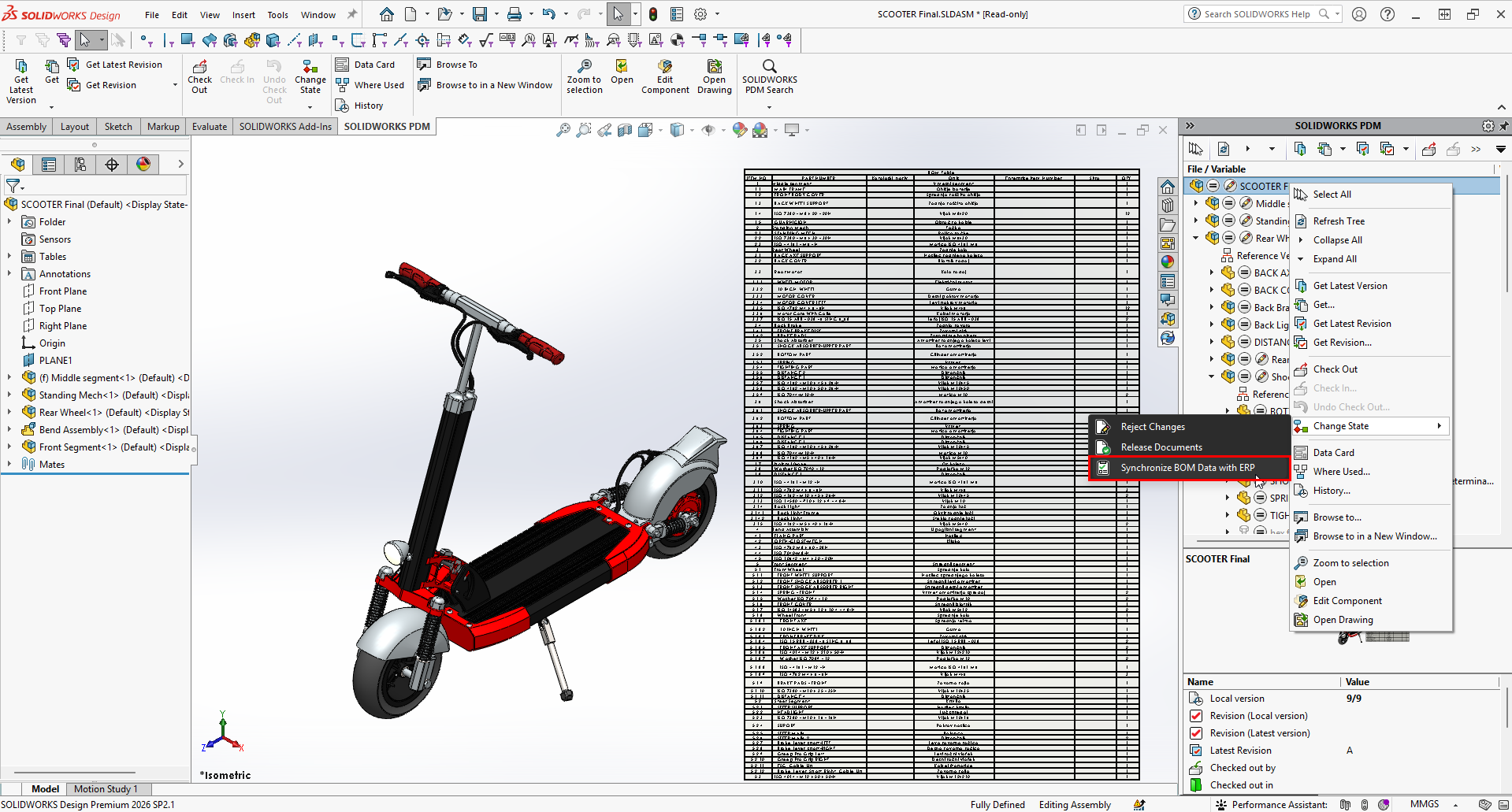The height and width of the screenshot is (812, 1512).
Task: Click the Change State ribbon button
Action: 310,77
